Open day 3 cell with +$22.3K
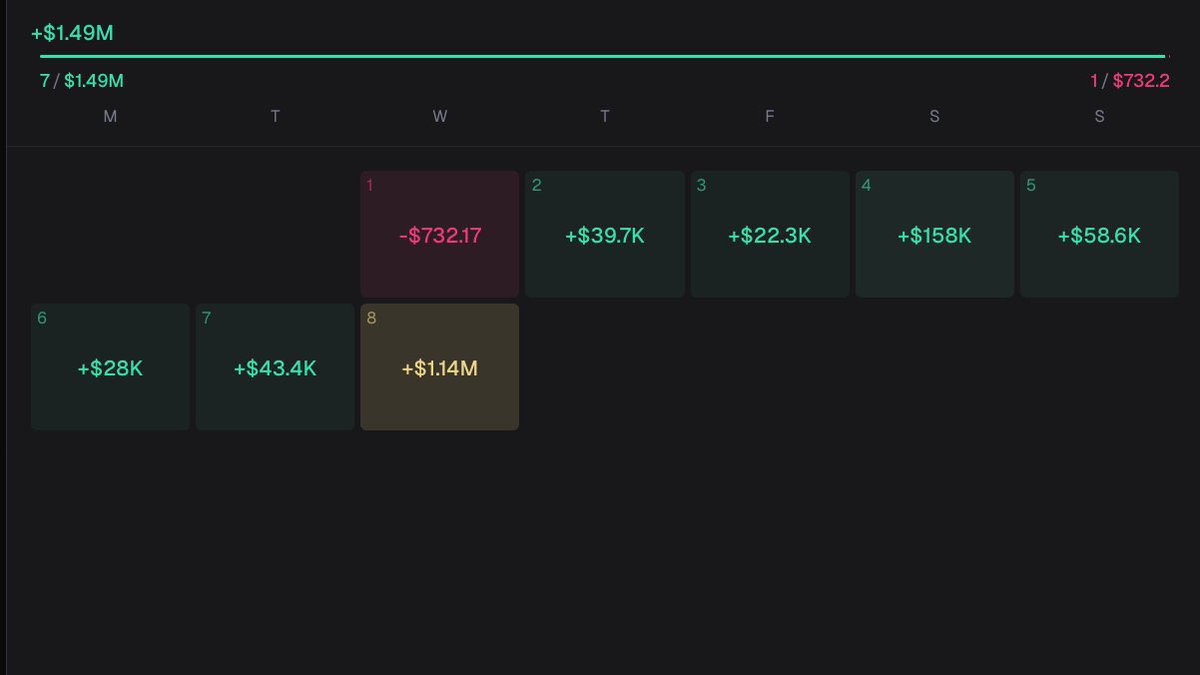 770,234
